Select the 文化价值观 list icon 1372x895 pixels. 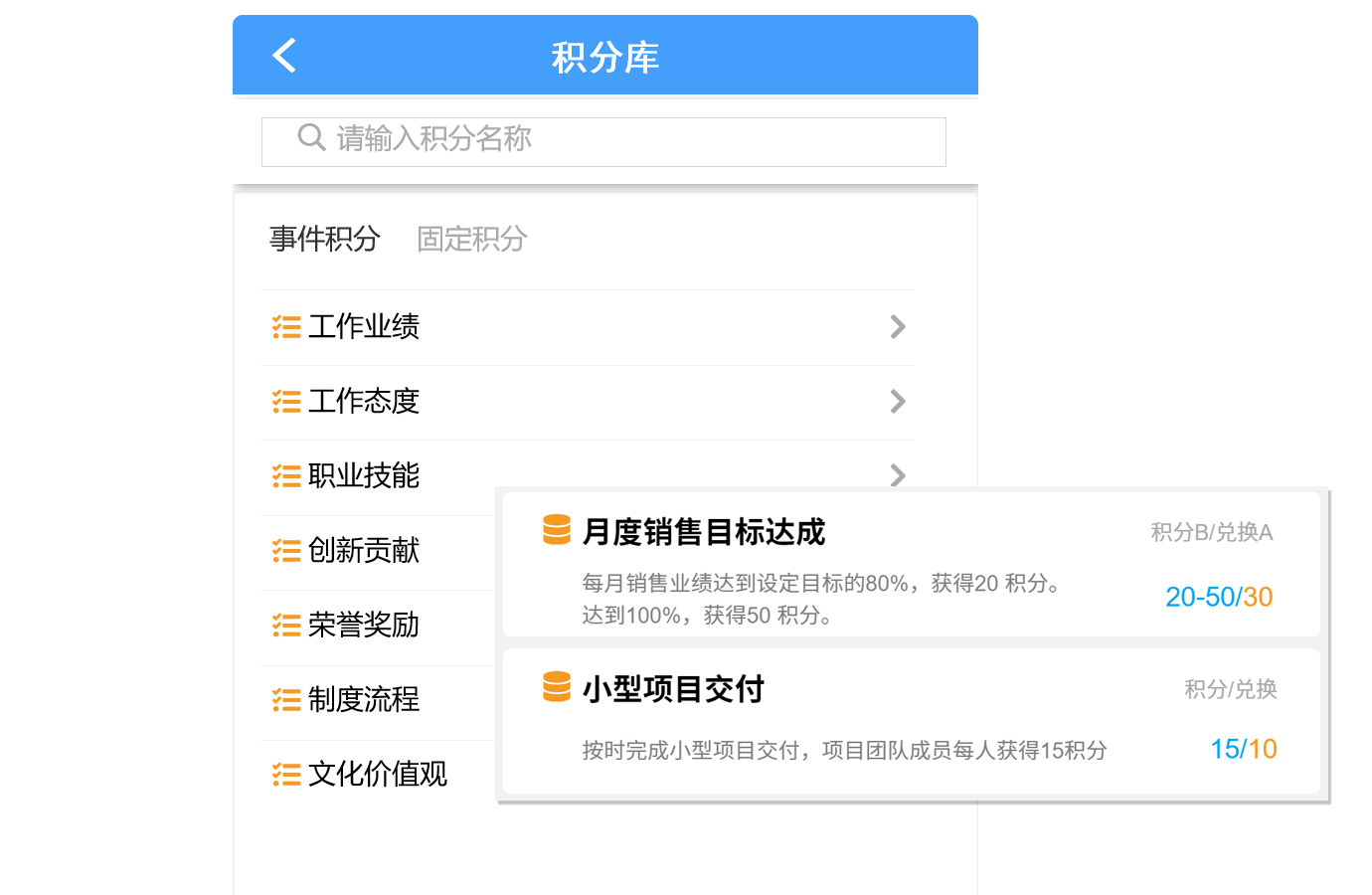tap(284, 774)
